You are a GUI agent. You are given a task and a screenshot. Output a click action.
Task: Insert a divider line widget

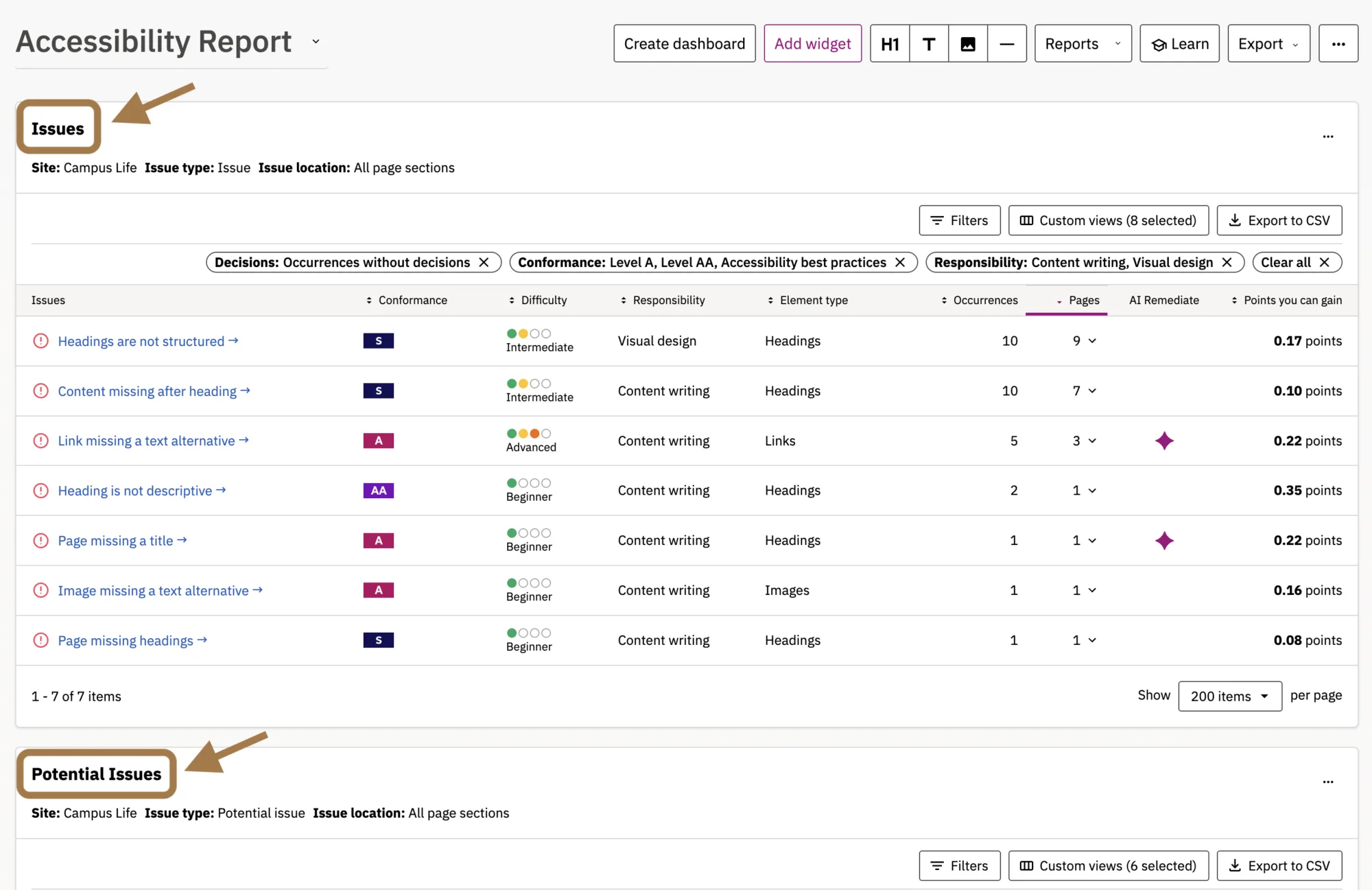(x=1007, y=44)
